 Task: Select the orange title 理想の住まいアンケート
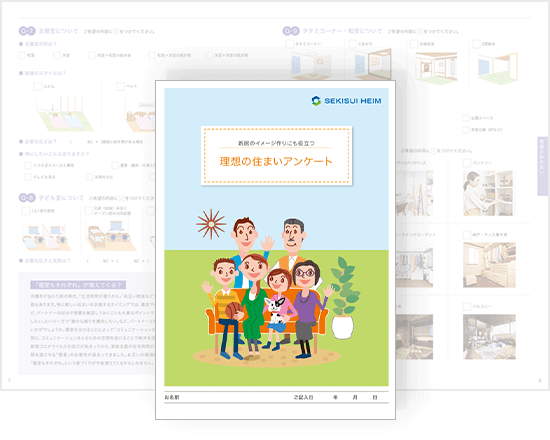click(x=276, y=161)
